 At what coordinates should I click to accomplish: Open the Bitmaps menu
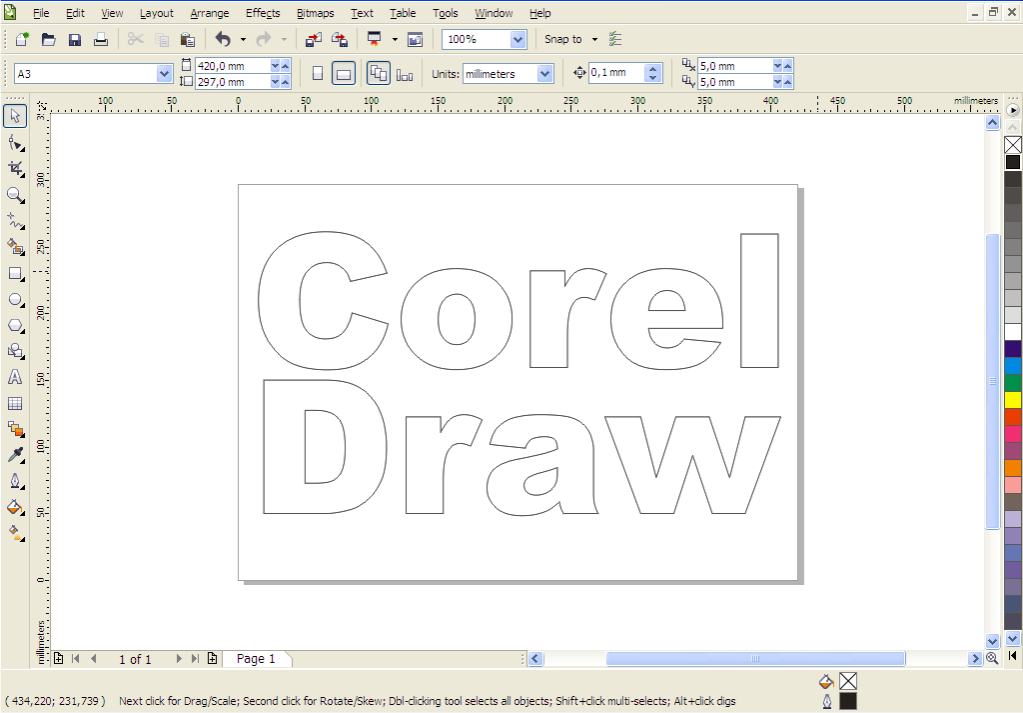point(315,13)
